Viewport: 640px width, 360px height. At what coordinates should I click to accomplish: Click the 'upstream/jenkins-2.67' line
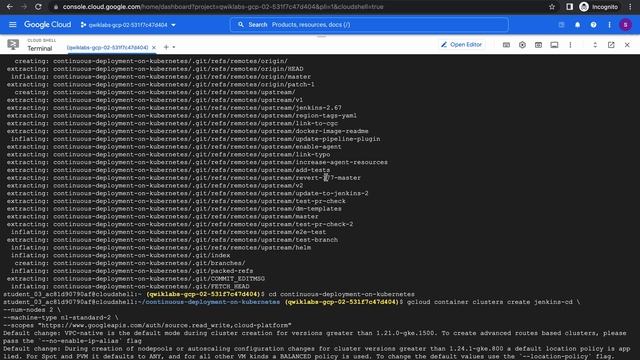pos(174,108)
